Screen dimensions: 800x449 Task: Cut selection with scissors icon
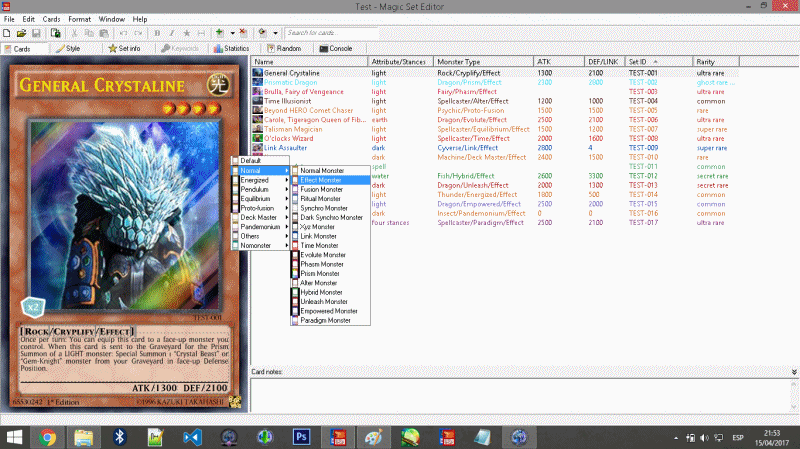[x=74, y=33]
